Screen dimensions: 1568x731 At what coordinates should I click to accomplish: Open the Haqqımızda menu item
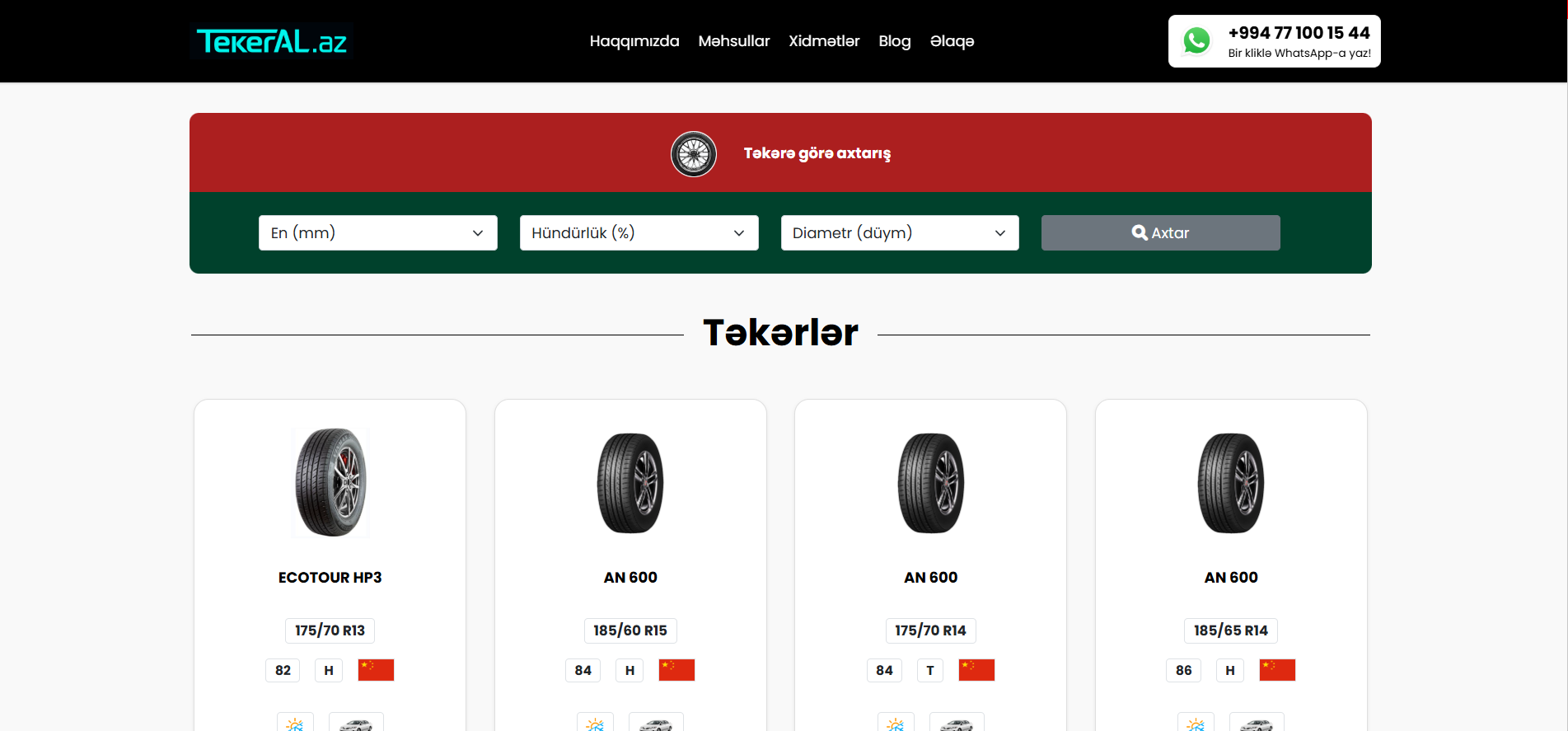[634, 41]
